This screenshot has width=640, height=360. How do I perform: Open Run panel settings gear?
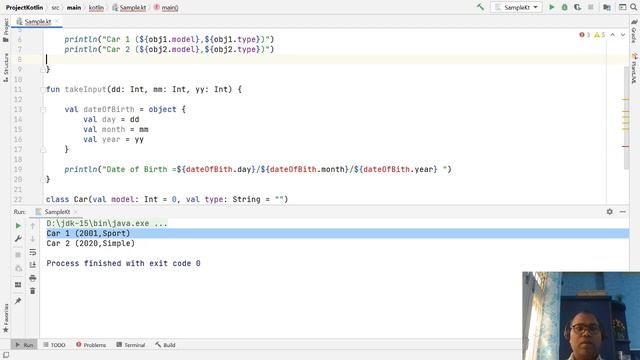pyautogui.click(x=609, y=212)
